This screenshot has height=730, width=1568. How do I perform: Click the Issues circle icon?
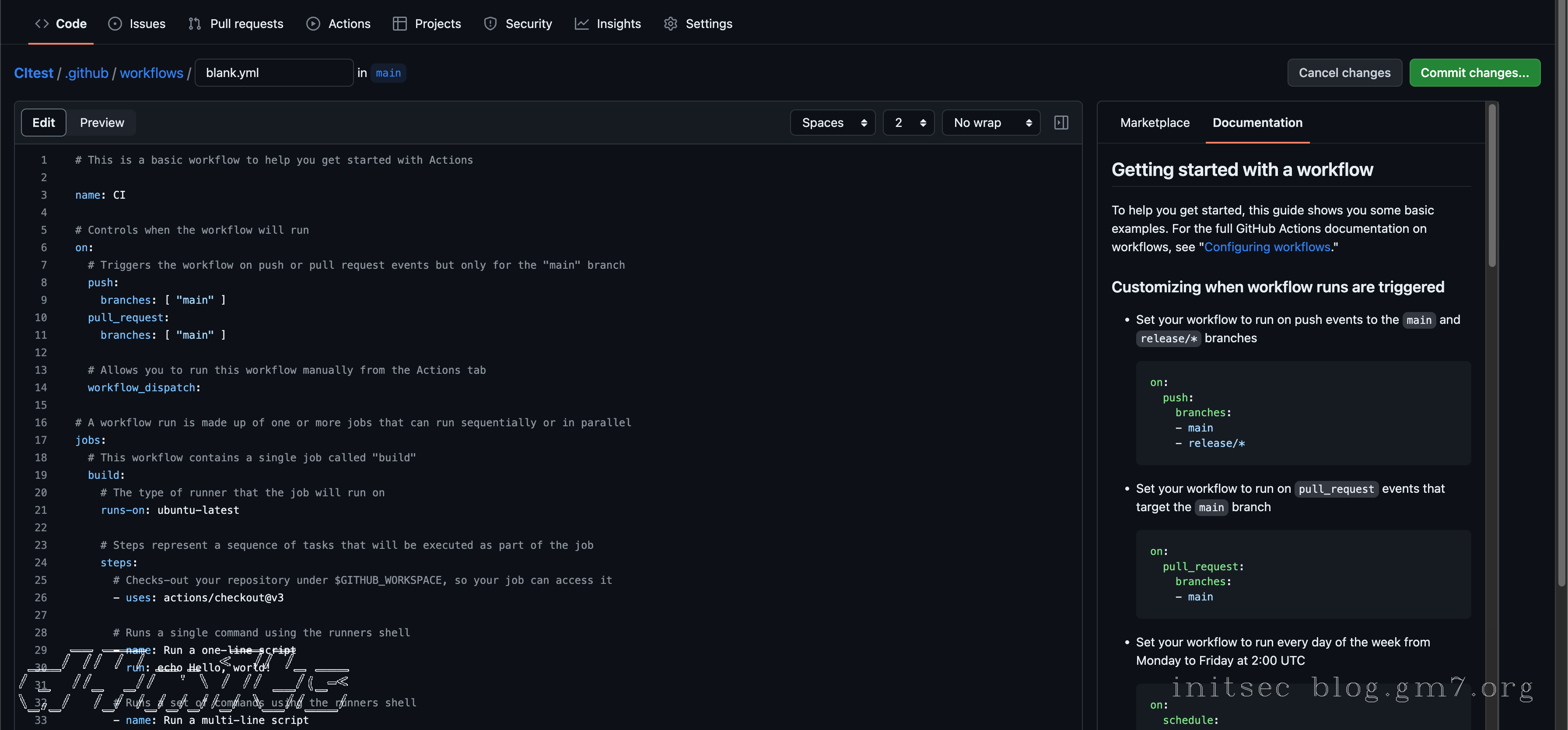point(115,24)
